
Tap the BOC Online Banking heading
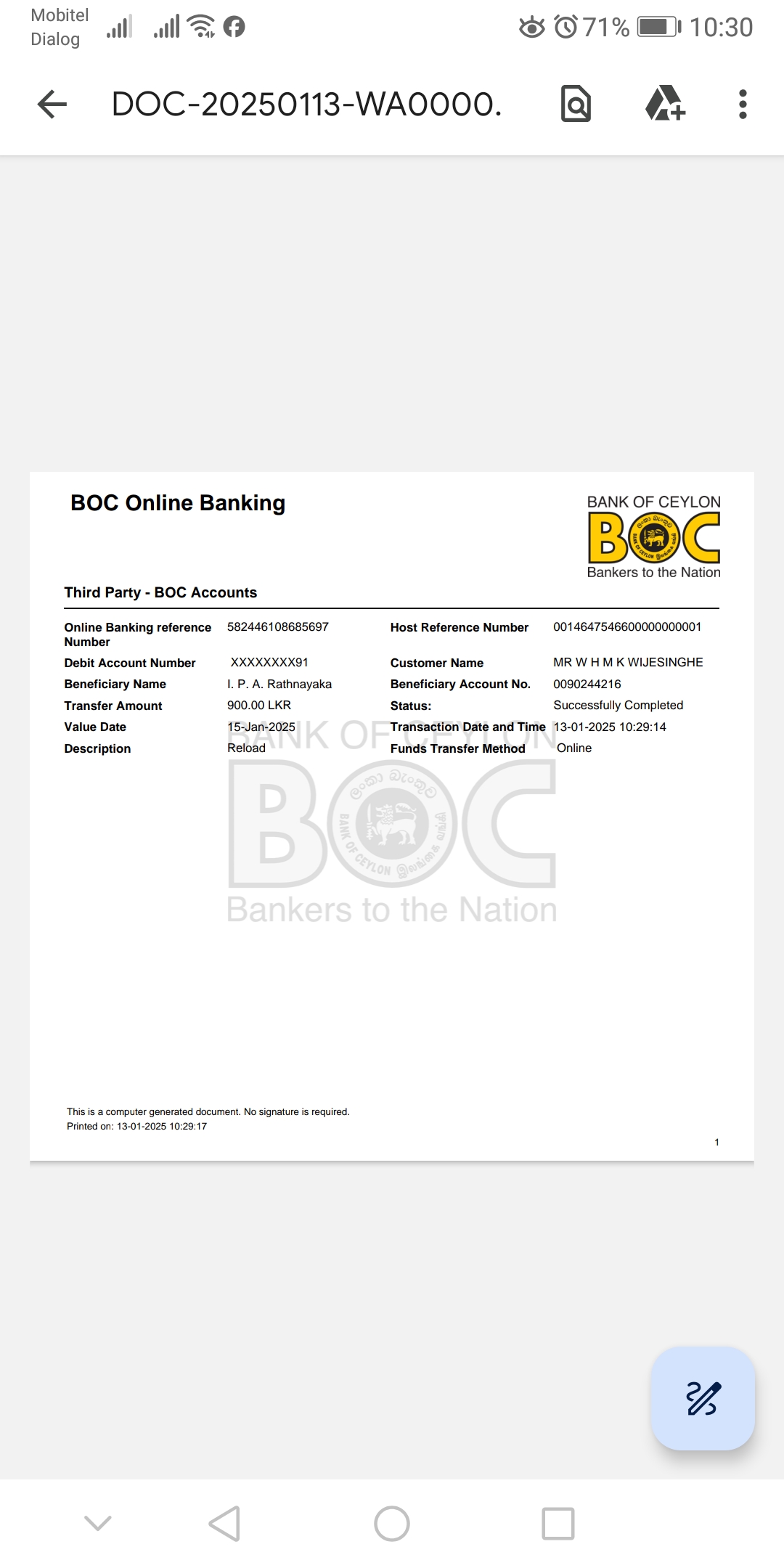178,503
